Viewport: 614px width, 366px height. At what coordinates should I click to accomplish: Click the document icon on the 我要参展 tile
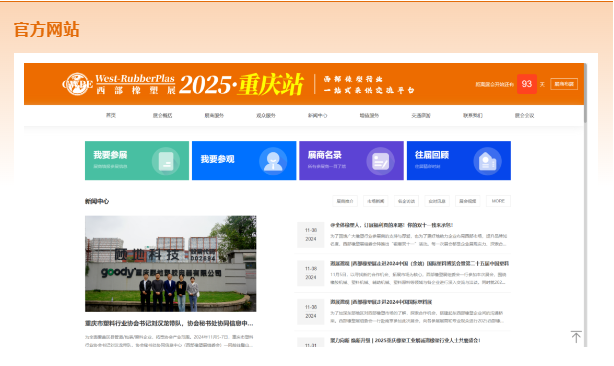(x=166, y=161)
